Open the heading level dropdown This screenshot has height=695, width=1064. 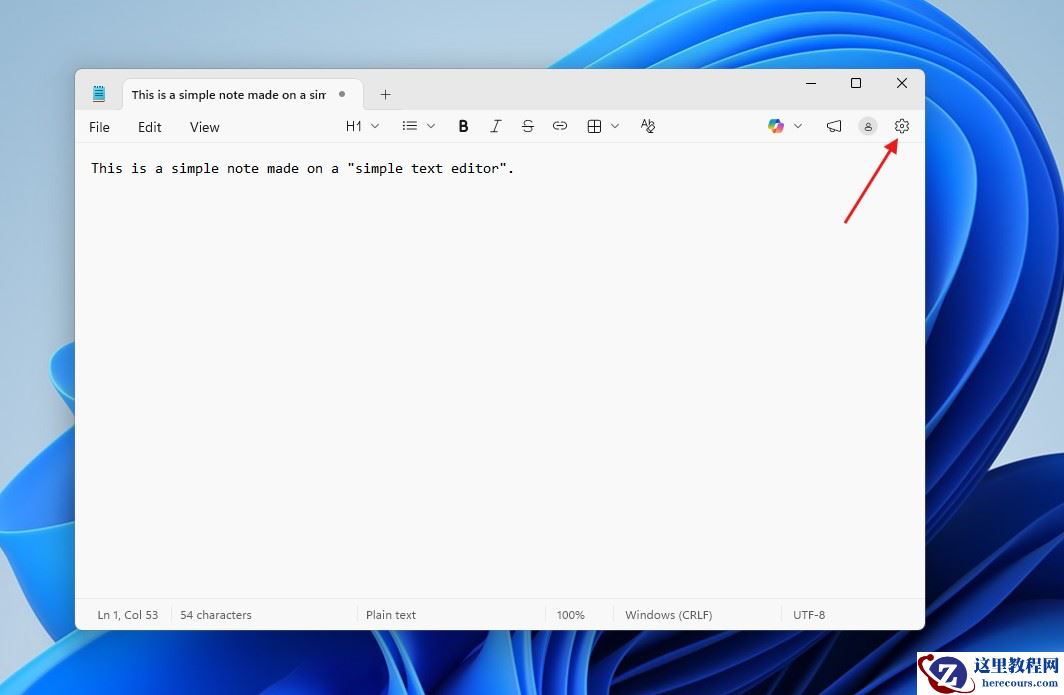(x=362, y=126)
